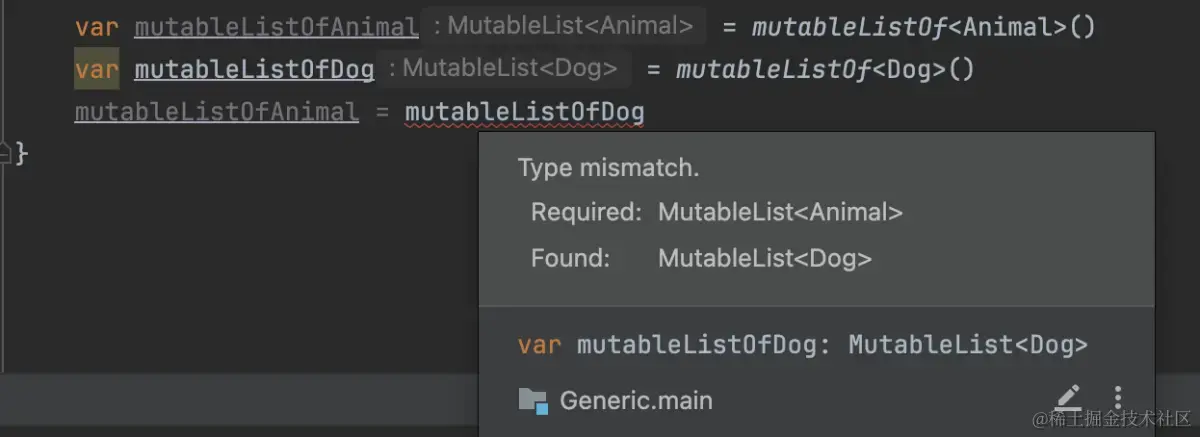Click the pencil edit icon in tooltip
Screen dimensions: 1200x437
point(1069,398)
